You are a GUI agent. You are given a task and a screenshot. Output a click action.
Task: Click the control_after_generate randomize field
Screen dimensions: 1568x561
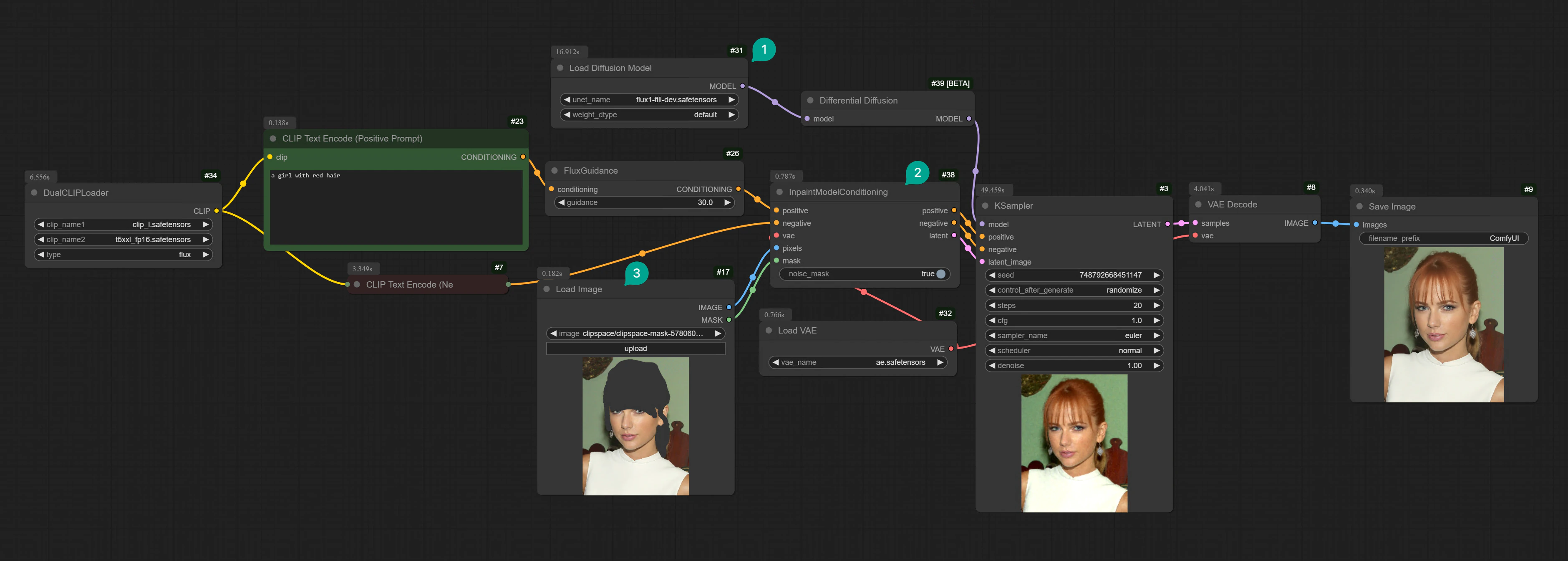point(1074,290)
